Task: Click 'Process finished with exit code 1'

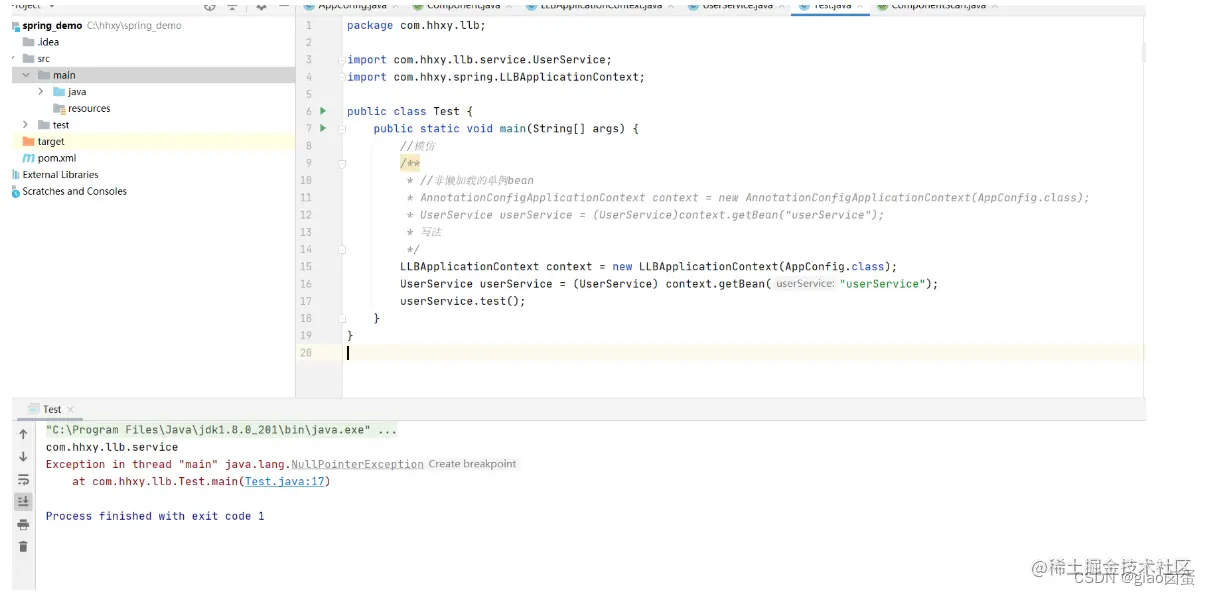Action: 155,516
